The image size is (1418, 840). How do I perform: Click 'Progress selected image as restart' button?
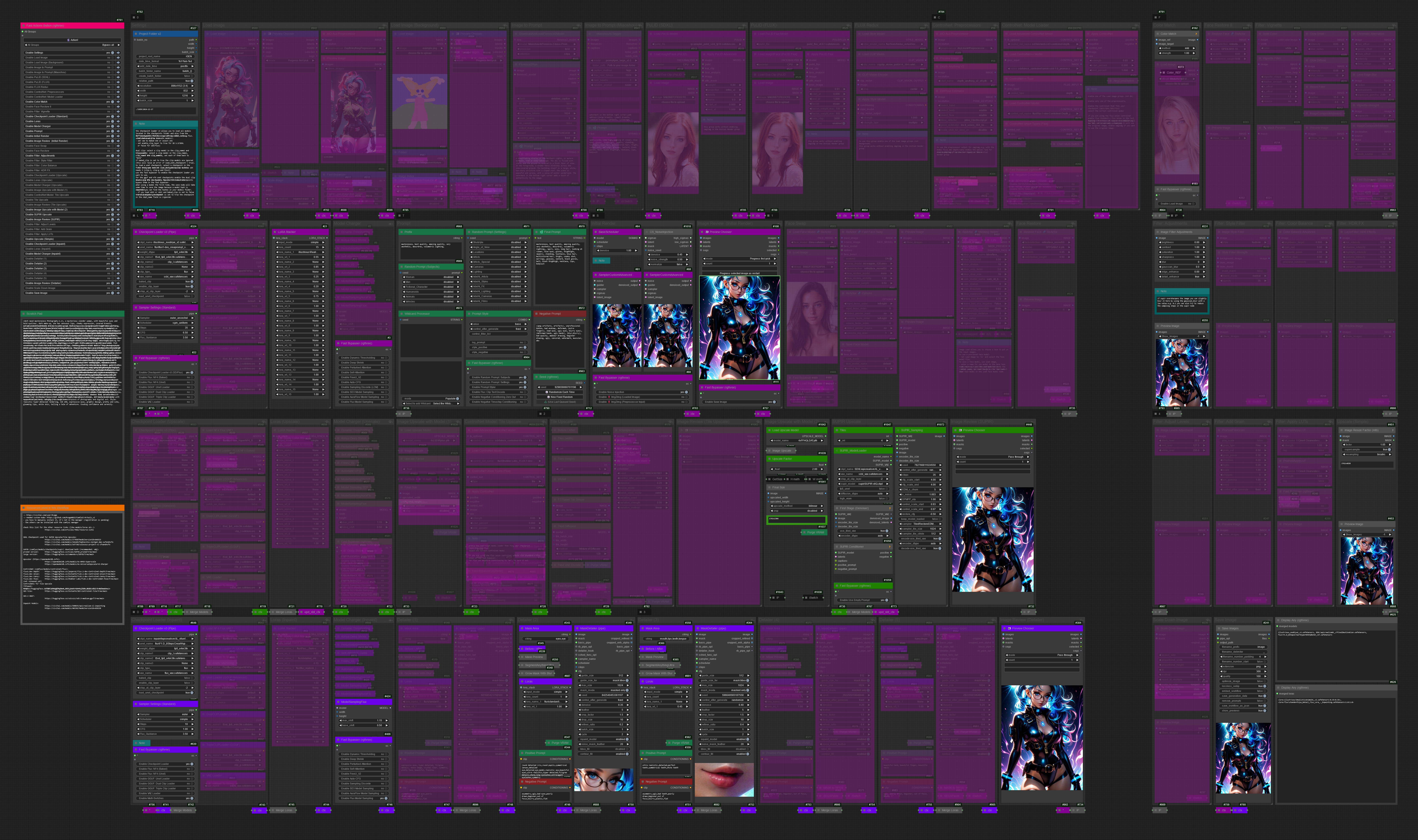(x=739, y=273)
